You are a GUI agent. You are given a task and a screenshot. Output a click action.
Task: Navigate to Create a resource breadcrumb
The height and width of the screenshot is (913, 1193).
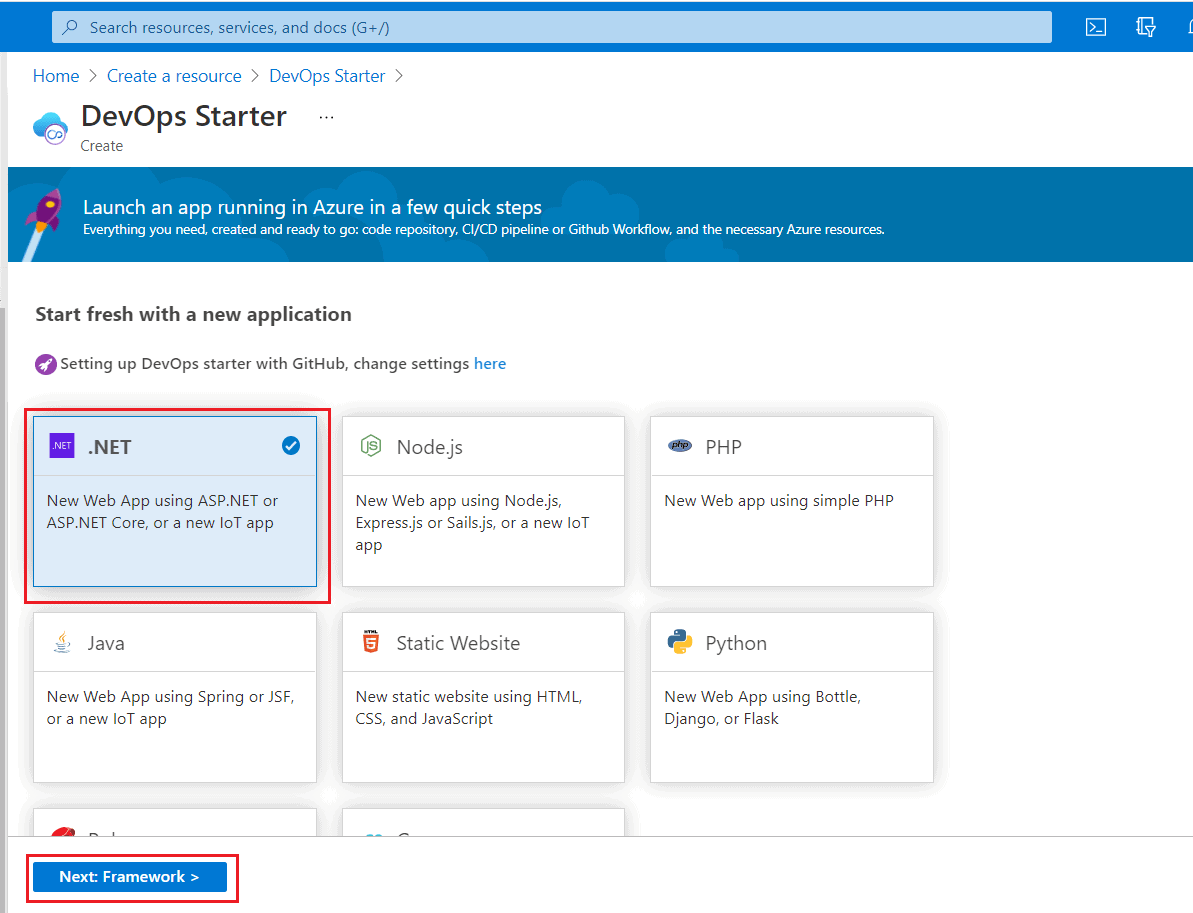point(174,76)
